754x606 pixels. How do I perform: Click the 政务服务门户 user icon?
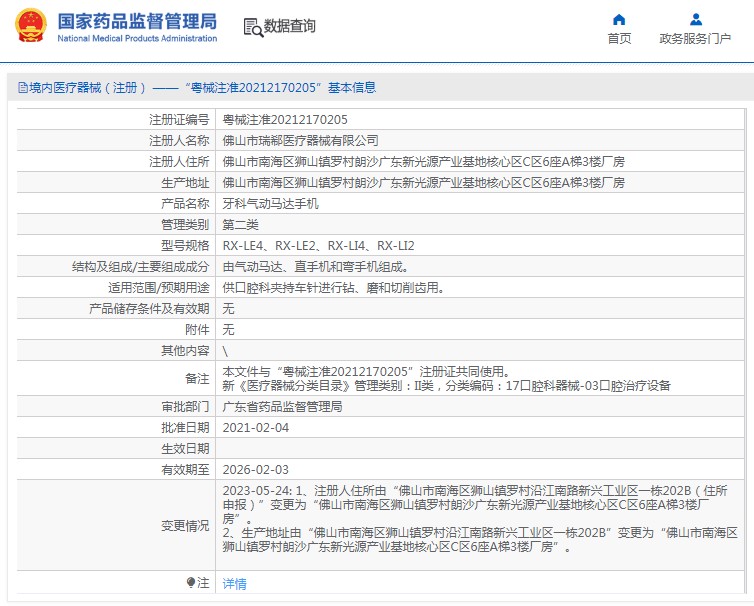coord(695,20)
